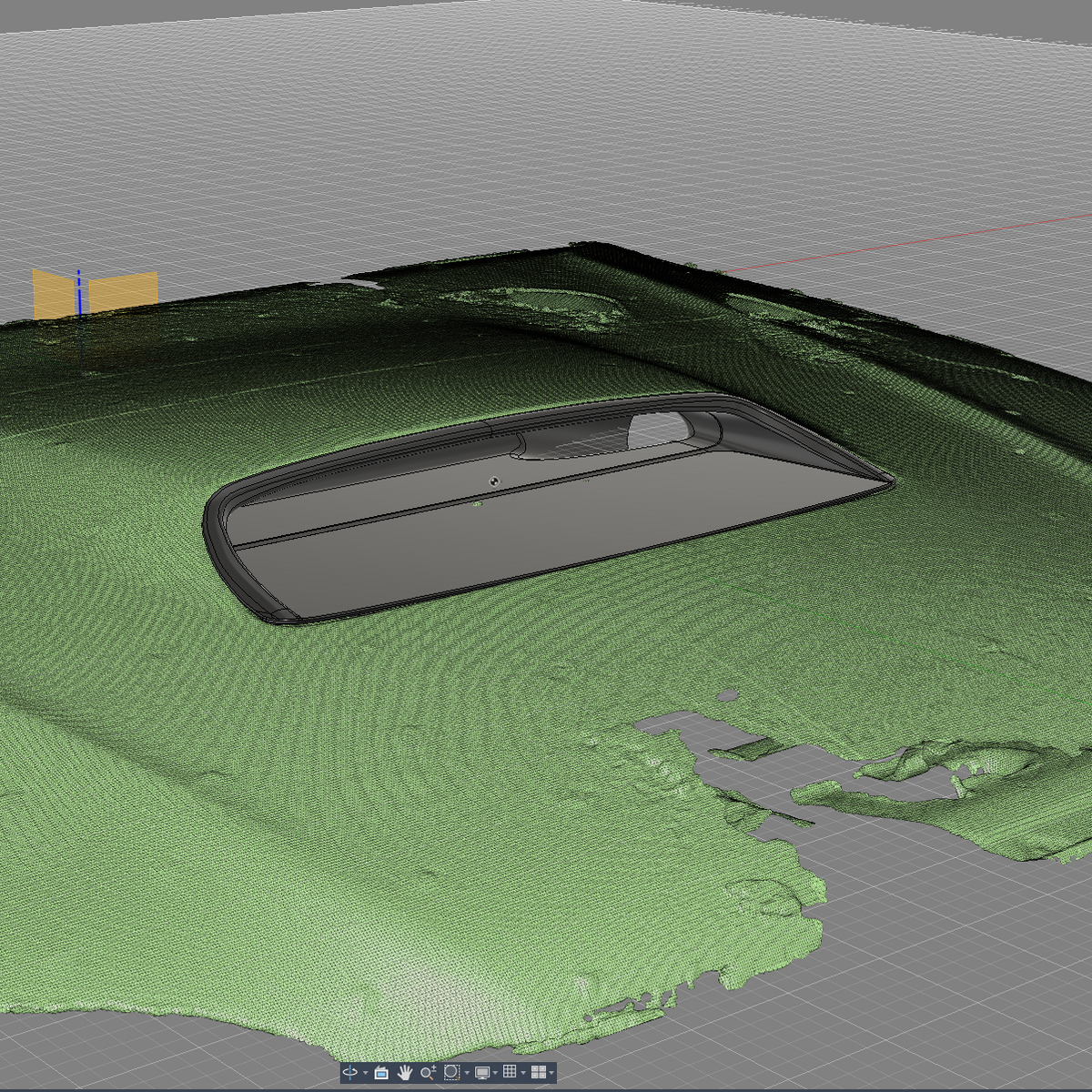This screenshot has height=1092, width=1092.
Task: Select the Orbit tool
Action: click(x=350, y=1072)
